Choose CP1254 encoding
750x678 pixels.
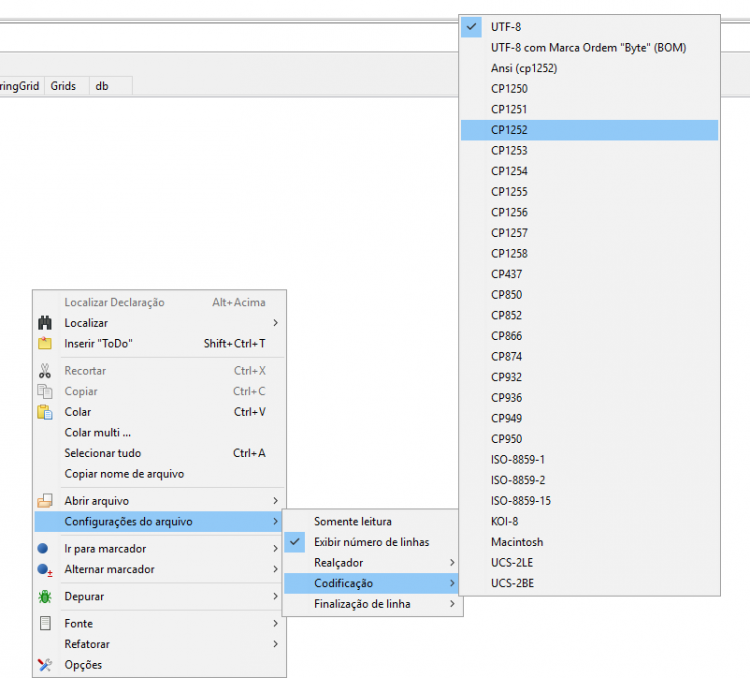[589, 171]
